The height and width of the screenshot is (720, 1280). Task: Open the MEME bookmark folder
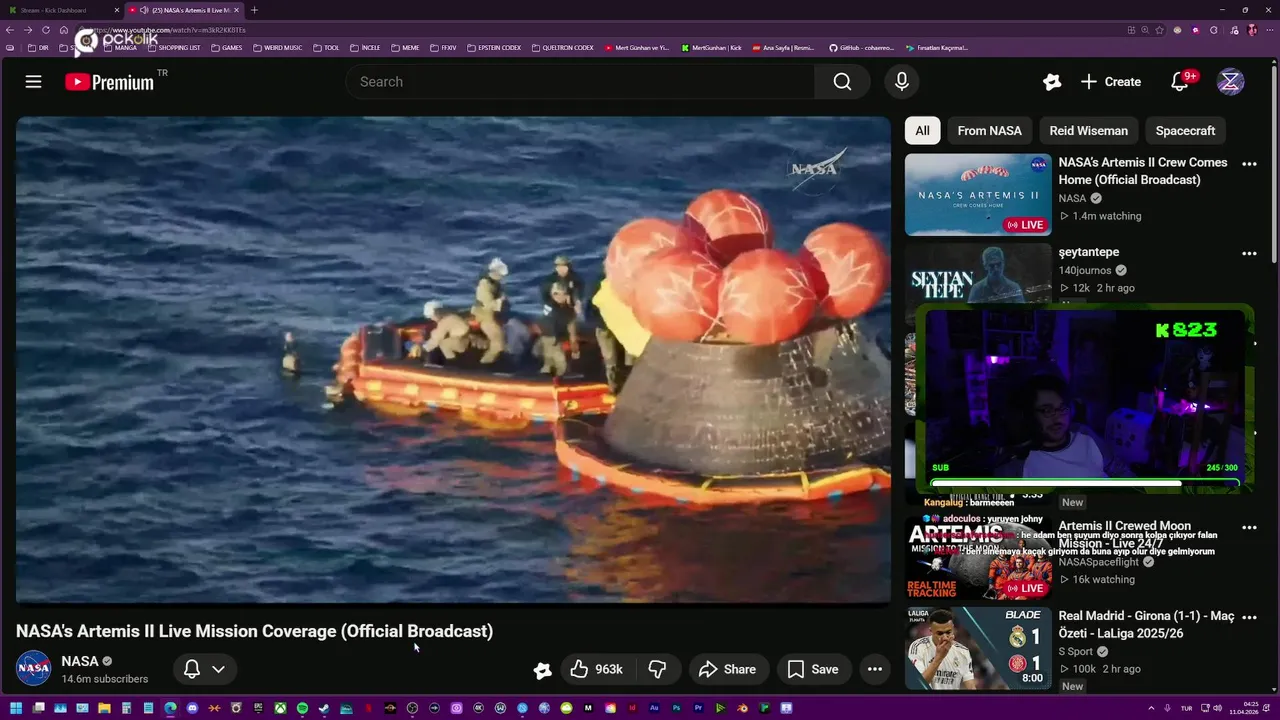tap(405, 47)
